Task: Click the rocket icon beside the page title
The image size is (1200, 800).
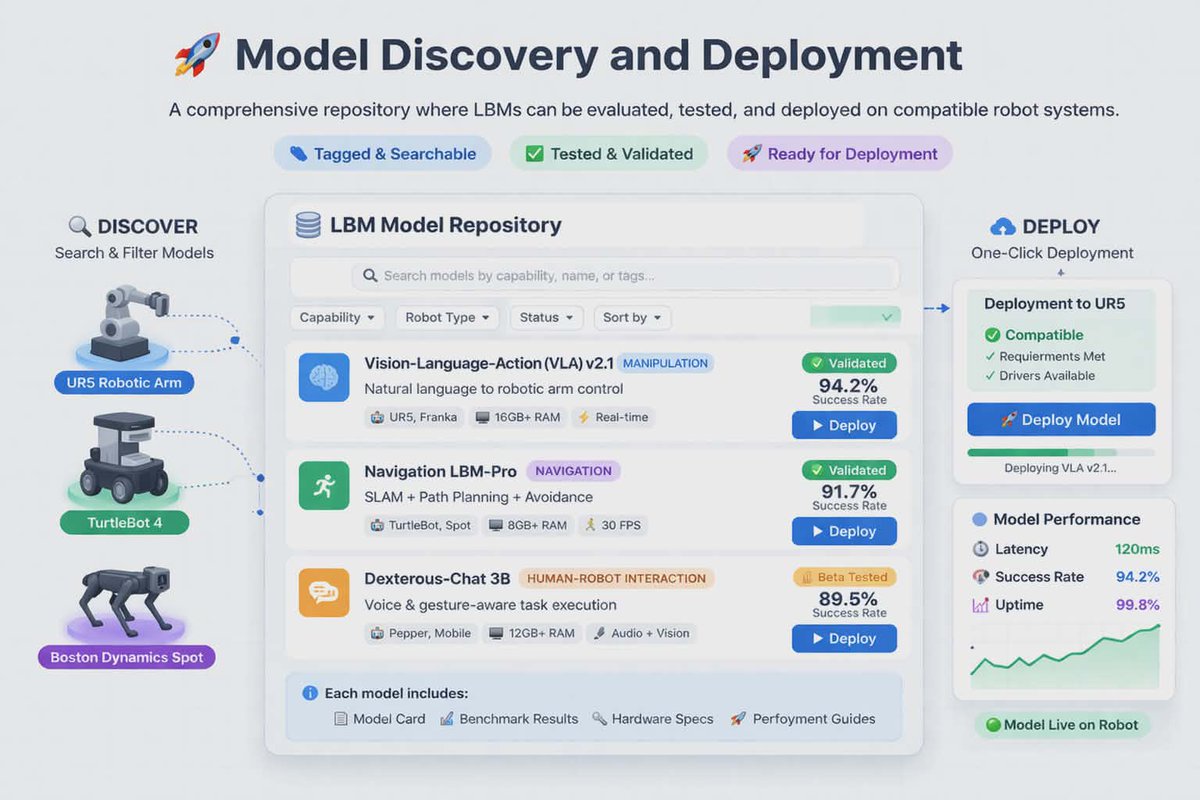Action: pyautogui.click(x=197, y=55)
